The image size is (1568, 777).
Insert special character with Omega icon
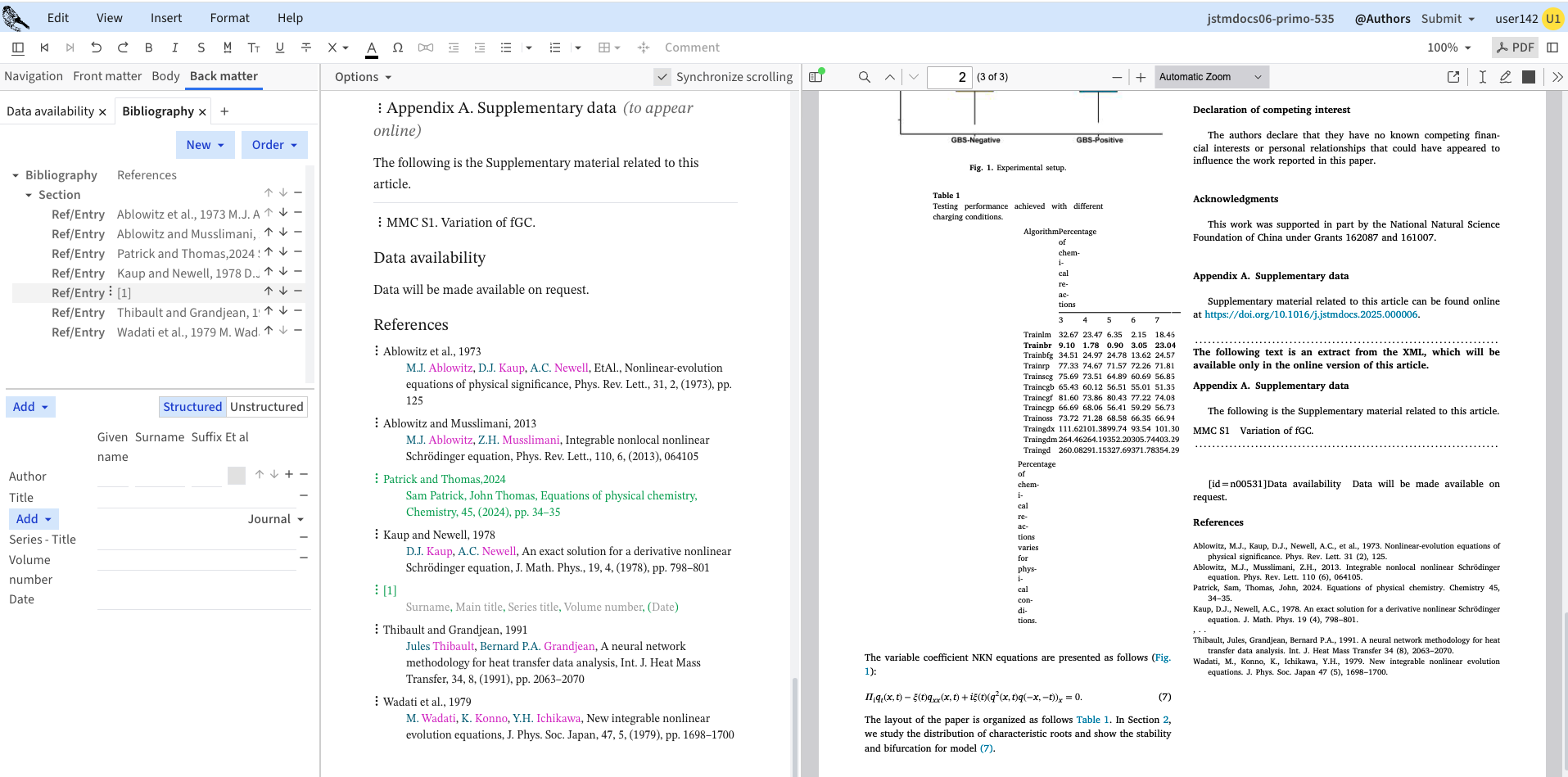point(398,47)
